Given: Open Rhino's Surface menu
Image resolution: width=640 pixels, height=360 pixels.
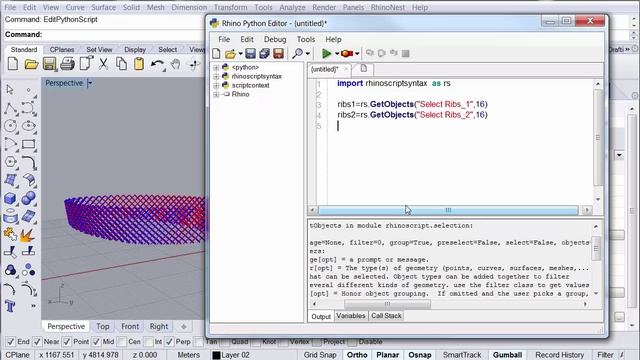Looking at the screenshot, I should click(103, 7).
